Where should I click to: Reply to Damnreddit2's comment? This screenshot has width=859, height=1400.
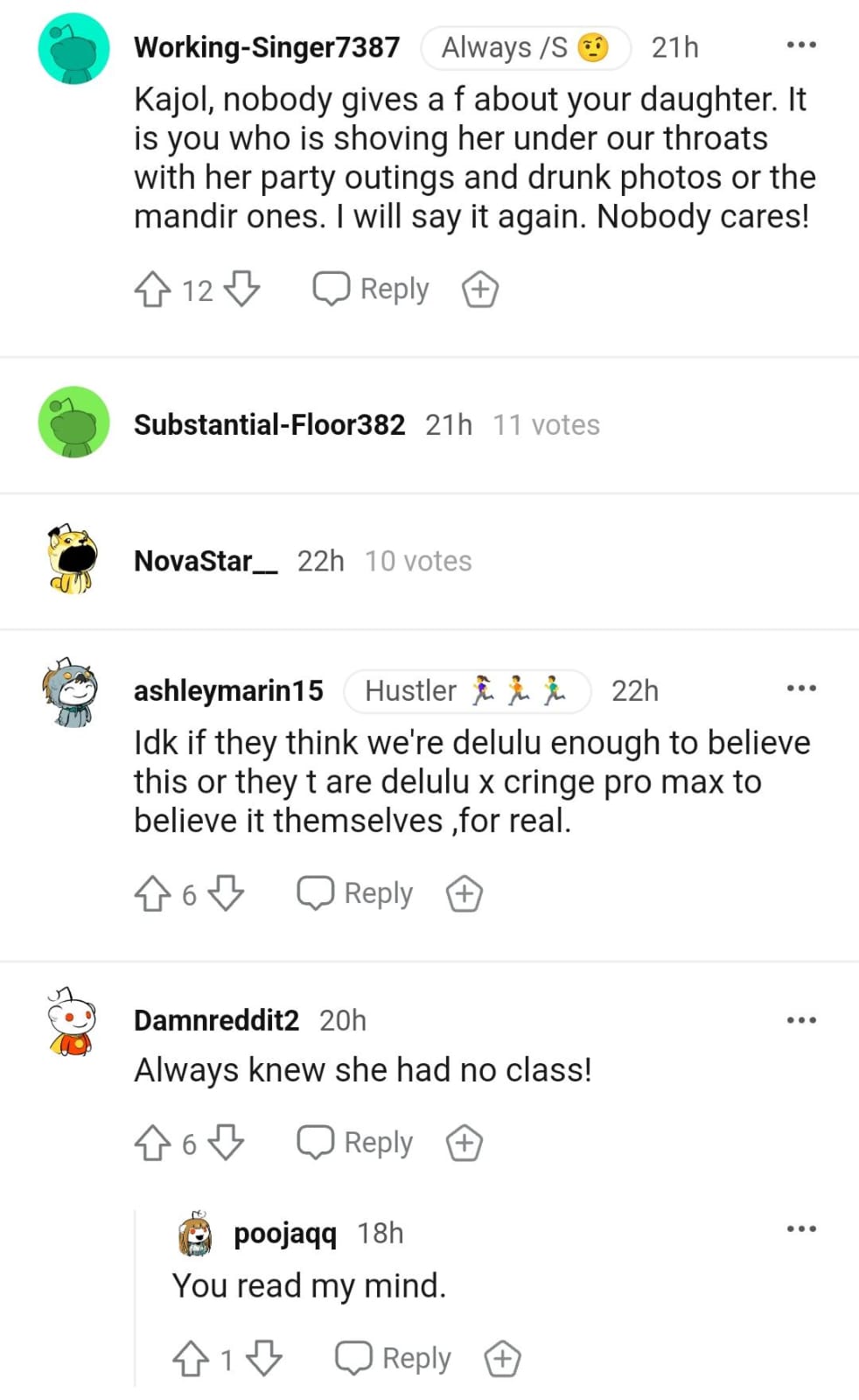355,1143
